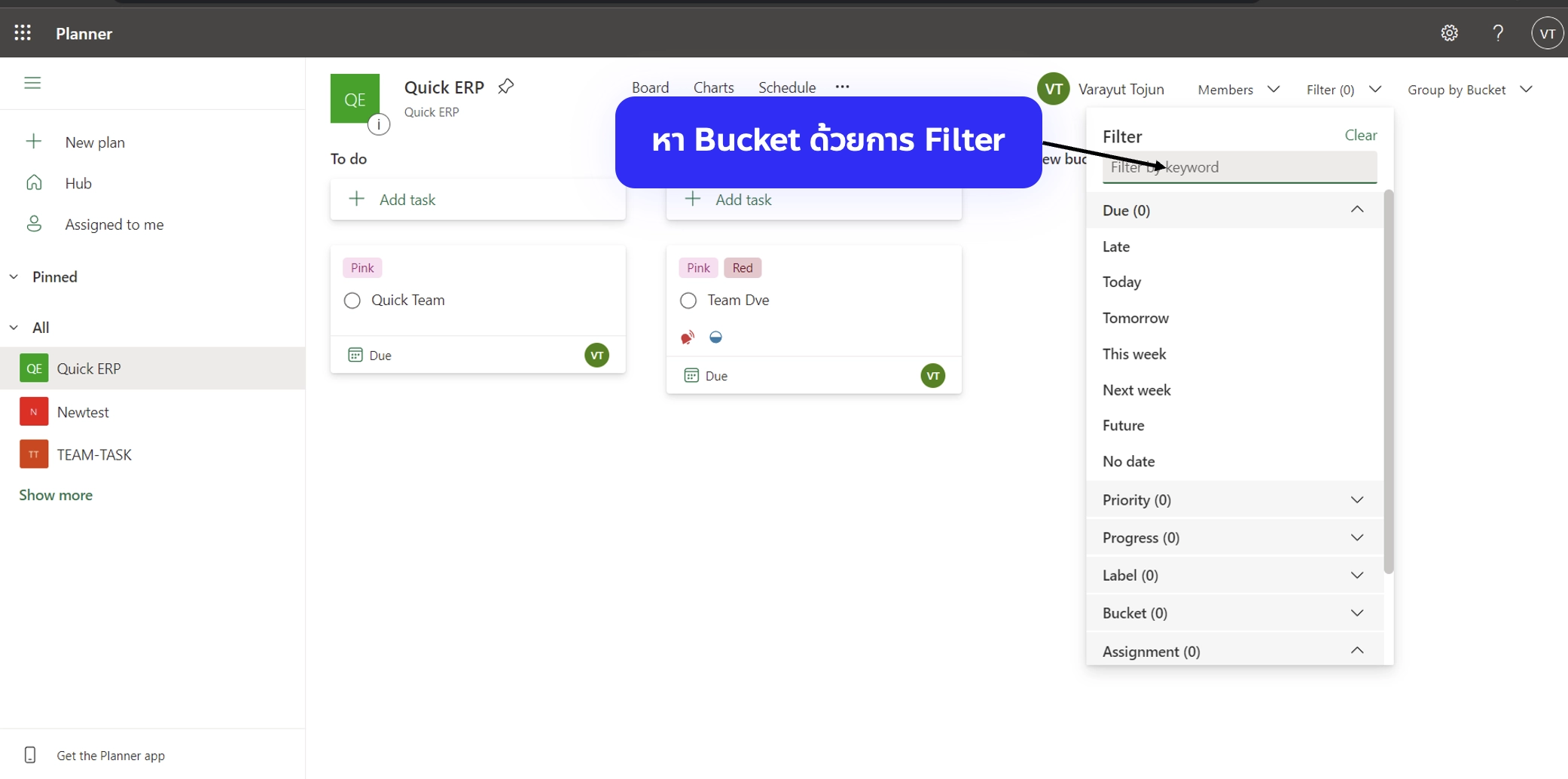
Task: Click the VT assignee avatar on Quick Team card
Action: click(x=596, y=355)
